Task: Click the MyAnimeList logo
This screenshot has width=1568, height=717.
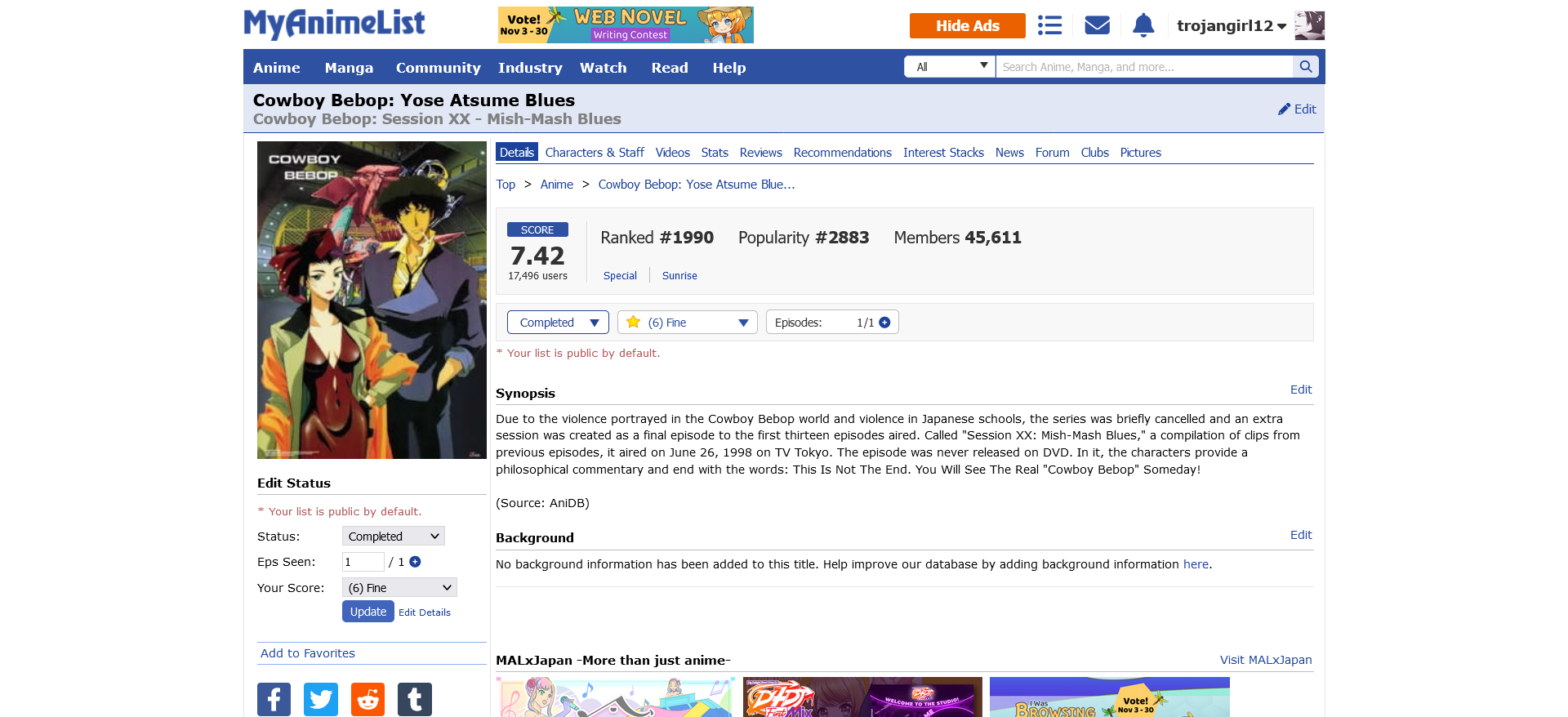Action: pyautogui.click(x=334, y=24)
